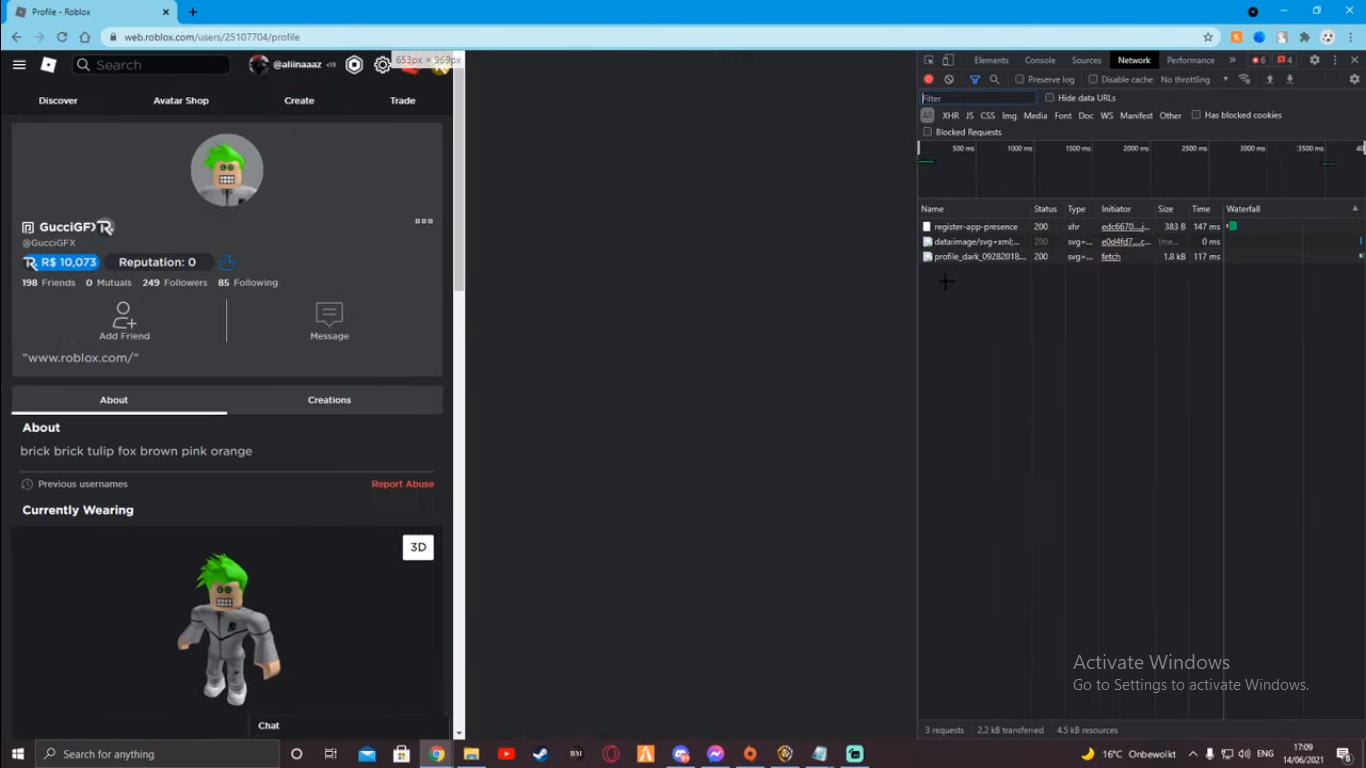Open the Roblox hamburger menu
Screen dimensions: 1366x768
point(19,65)
